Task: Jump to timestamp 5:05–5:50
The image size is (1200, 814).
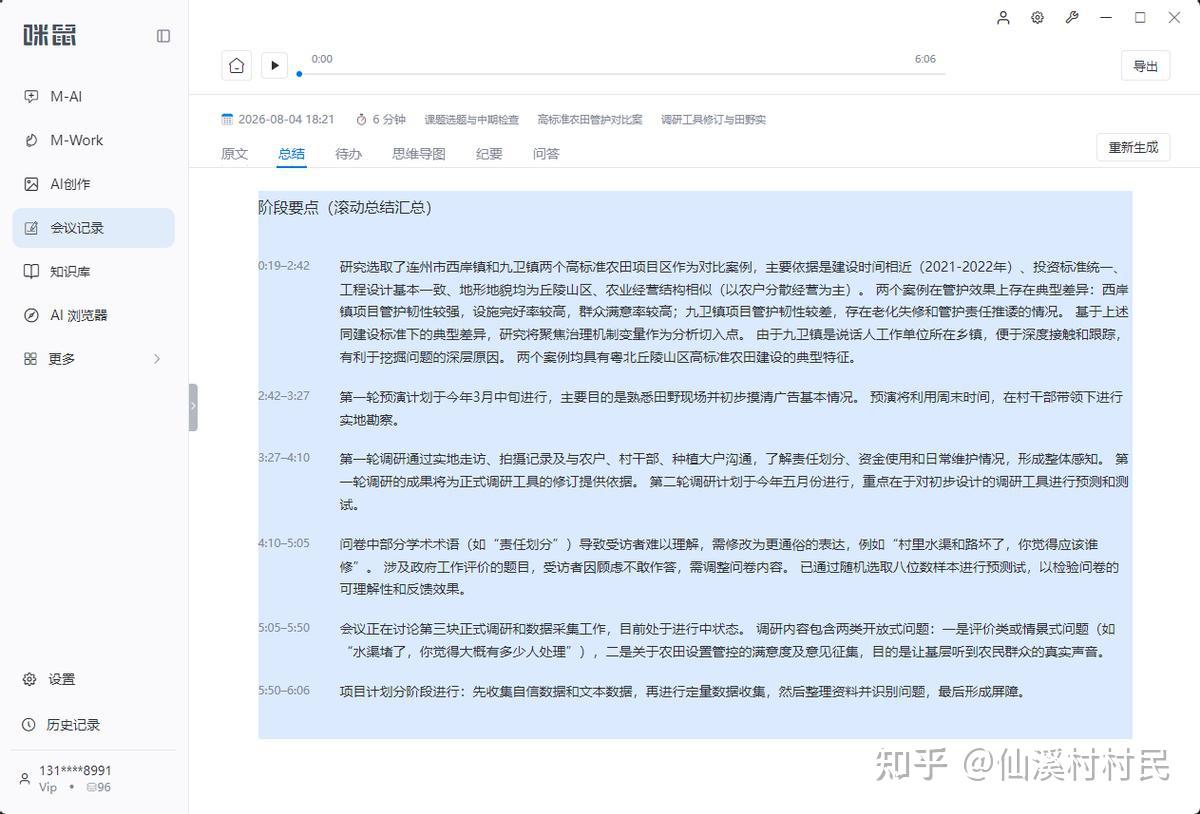Action: pyautogui.click(x=284, y=628)
